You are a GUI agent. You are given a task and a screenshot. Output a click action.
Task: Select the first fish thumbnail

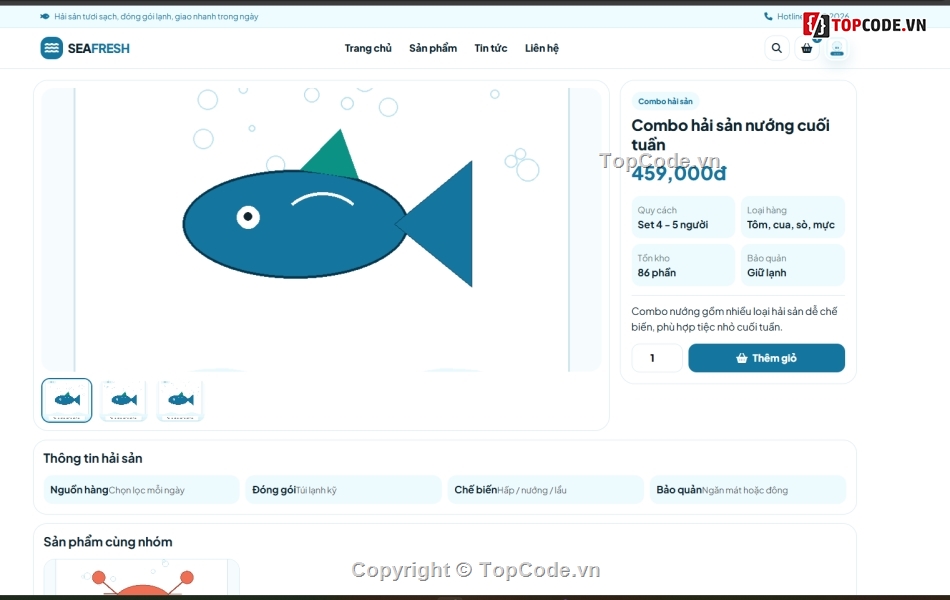pyautogui.click(x=67, y=400)
